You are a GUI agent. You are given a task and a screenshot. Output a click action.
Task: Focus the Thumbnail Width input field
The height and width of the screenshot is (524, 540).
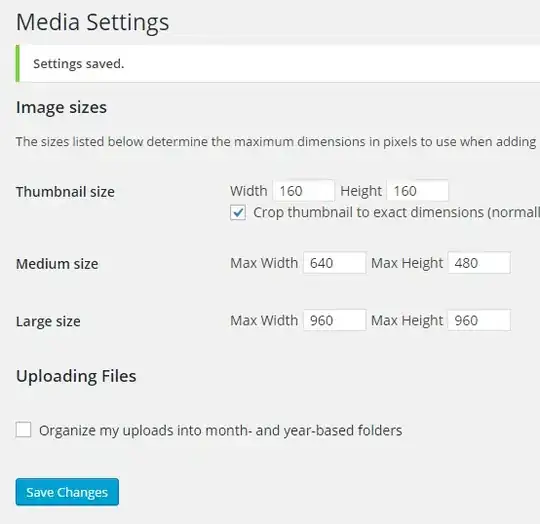pos(303,191)
